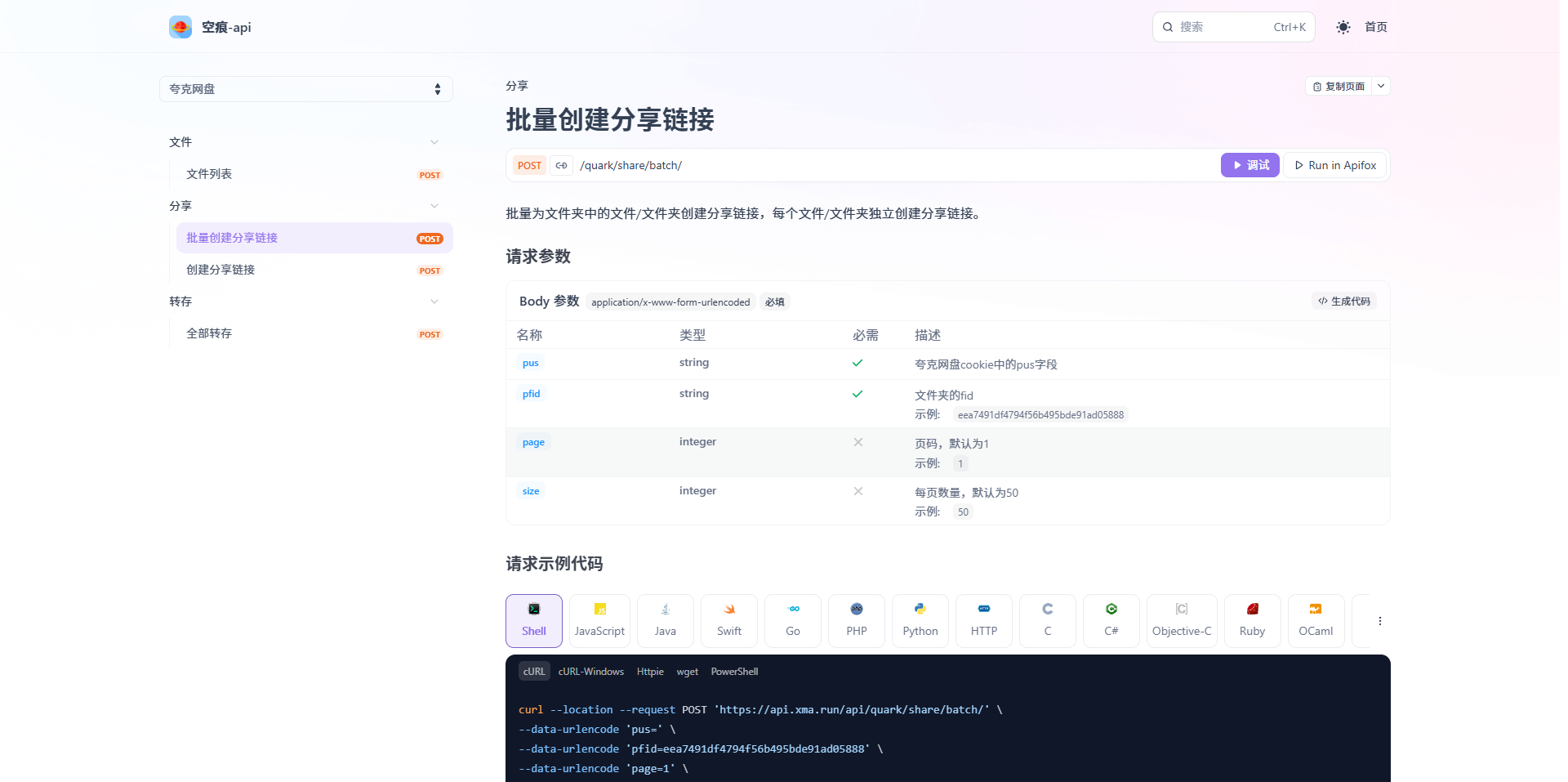Open the Ruby code example
Screen dimensions: 1568x782
pyautogui.click(x=1252, y=620)
